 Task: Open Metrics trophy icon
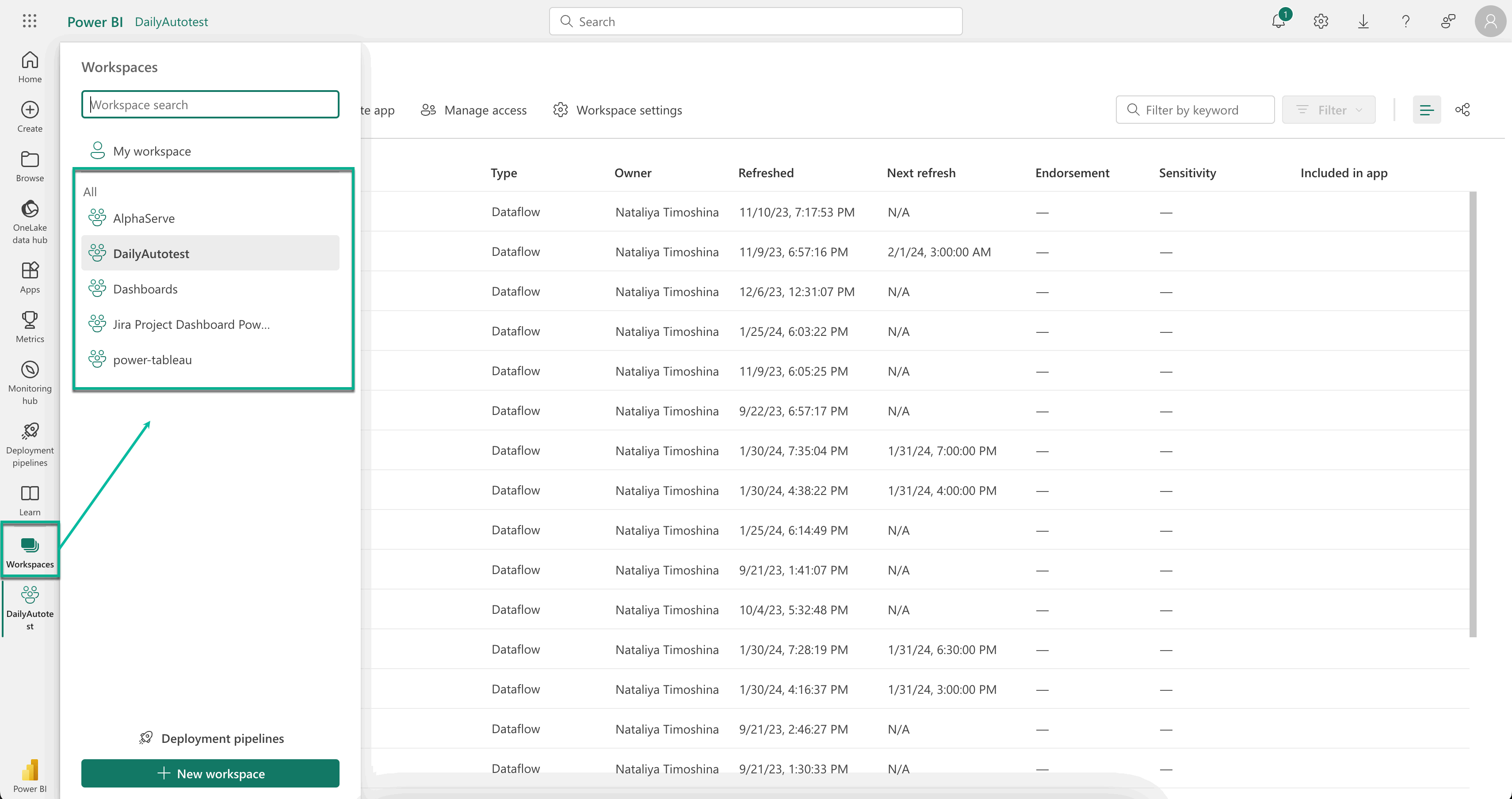[x=30, y=326]
